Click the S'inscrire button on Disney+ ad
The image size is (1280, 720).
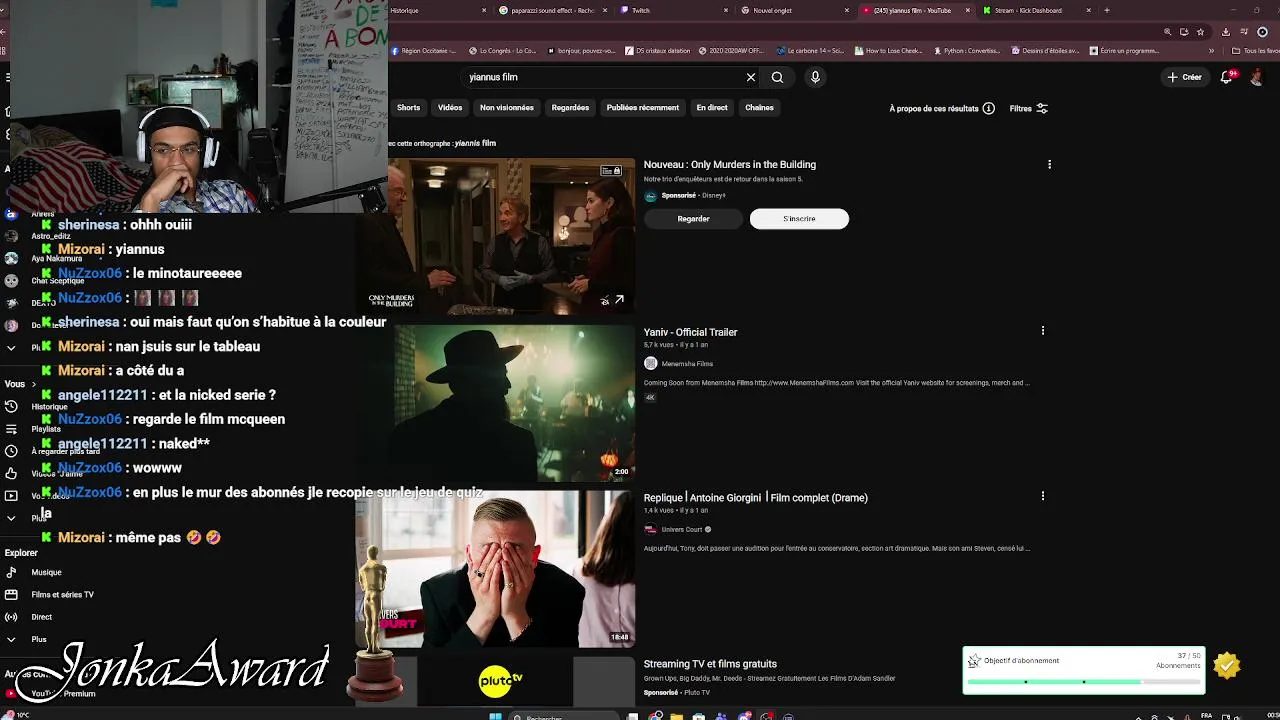click(799, 218)
